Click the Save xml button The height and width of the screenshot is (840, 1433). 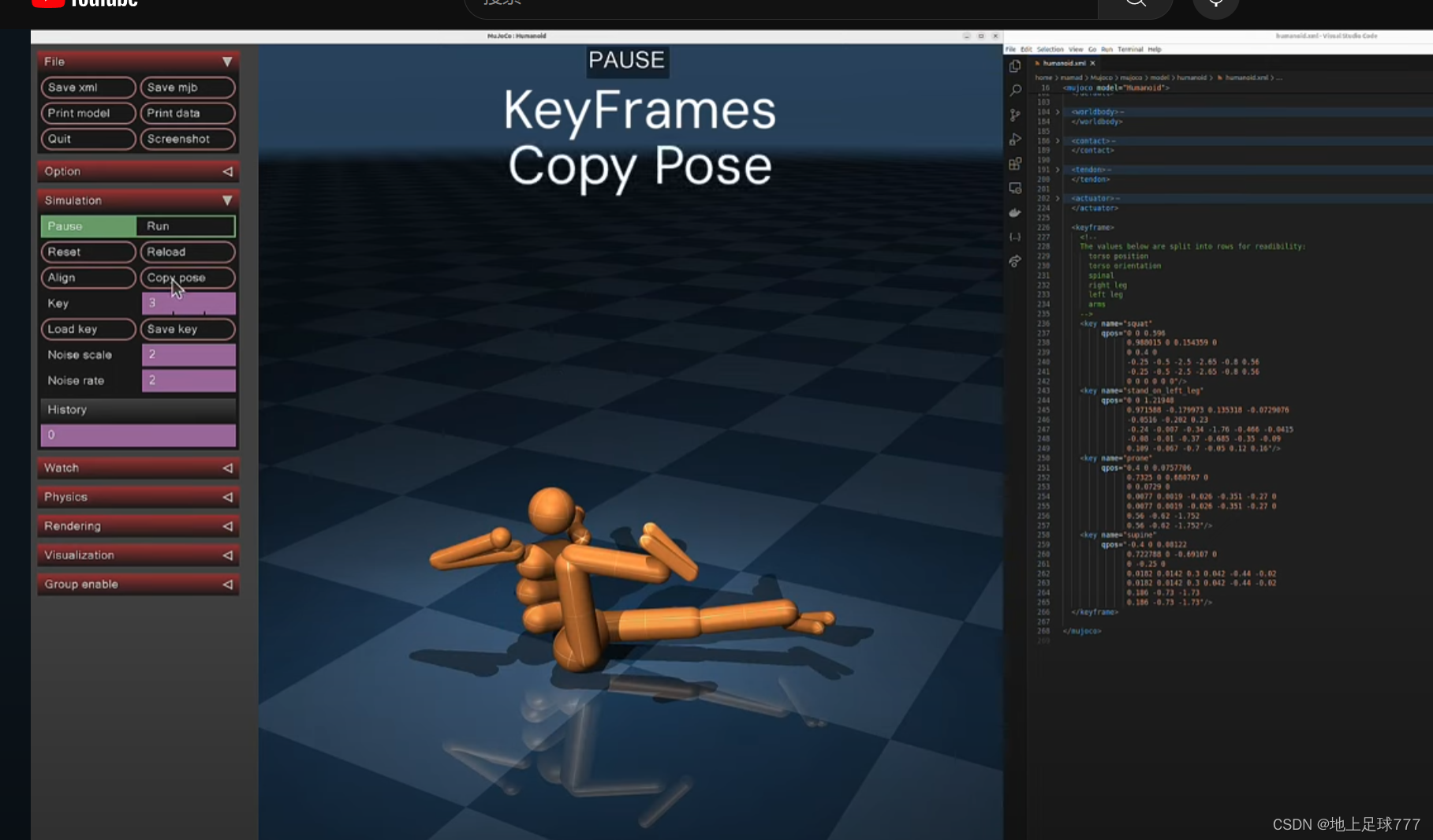click(88, 88)
